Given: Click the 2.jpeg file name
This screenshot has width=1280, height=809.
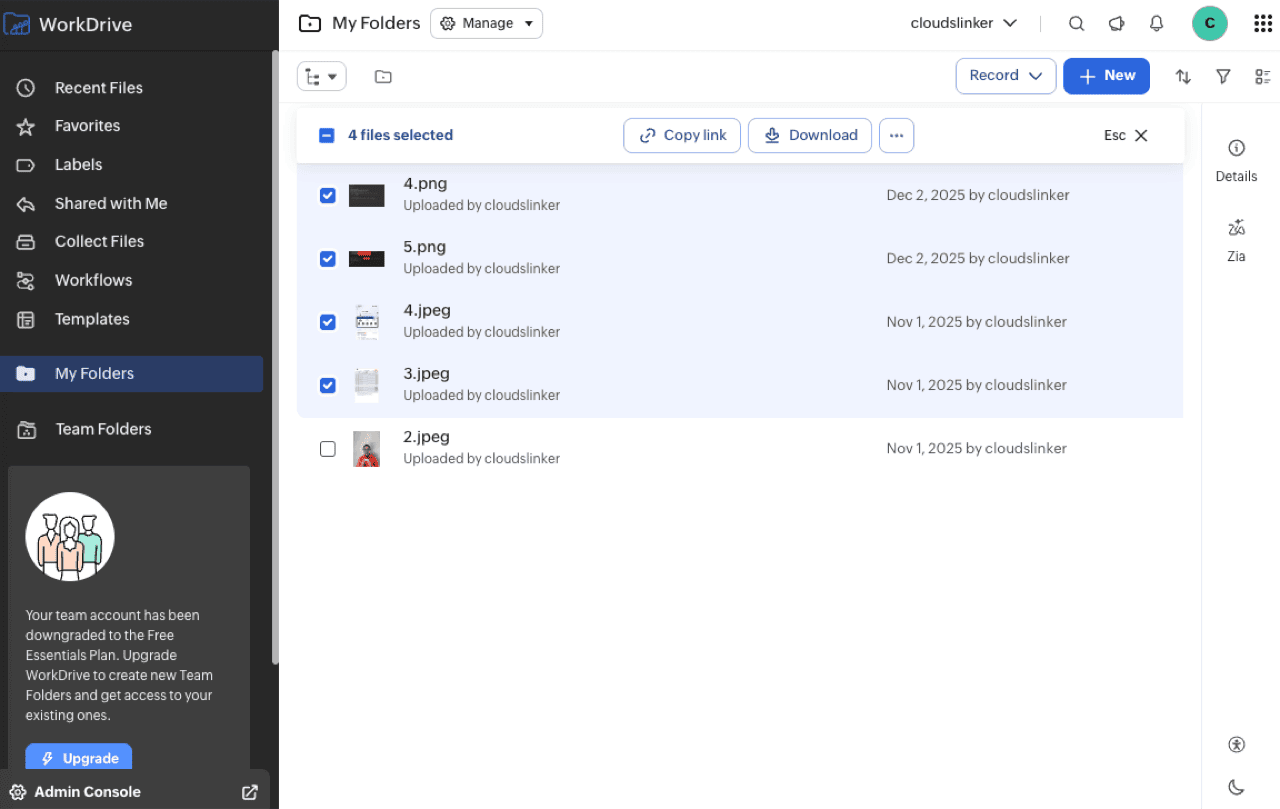Looking at the screenshot, I should pos(427,437).
